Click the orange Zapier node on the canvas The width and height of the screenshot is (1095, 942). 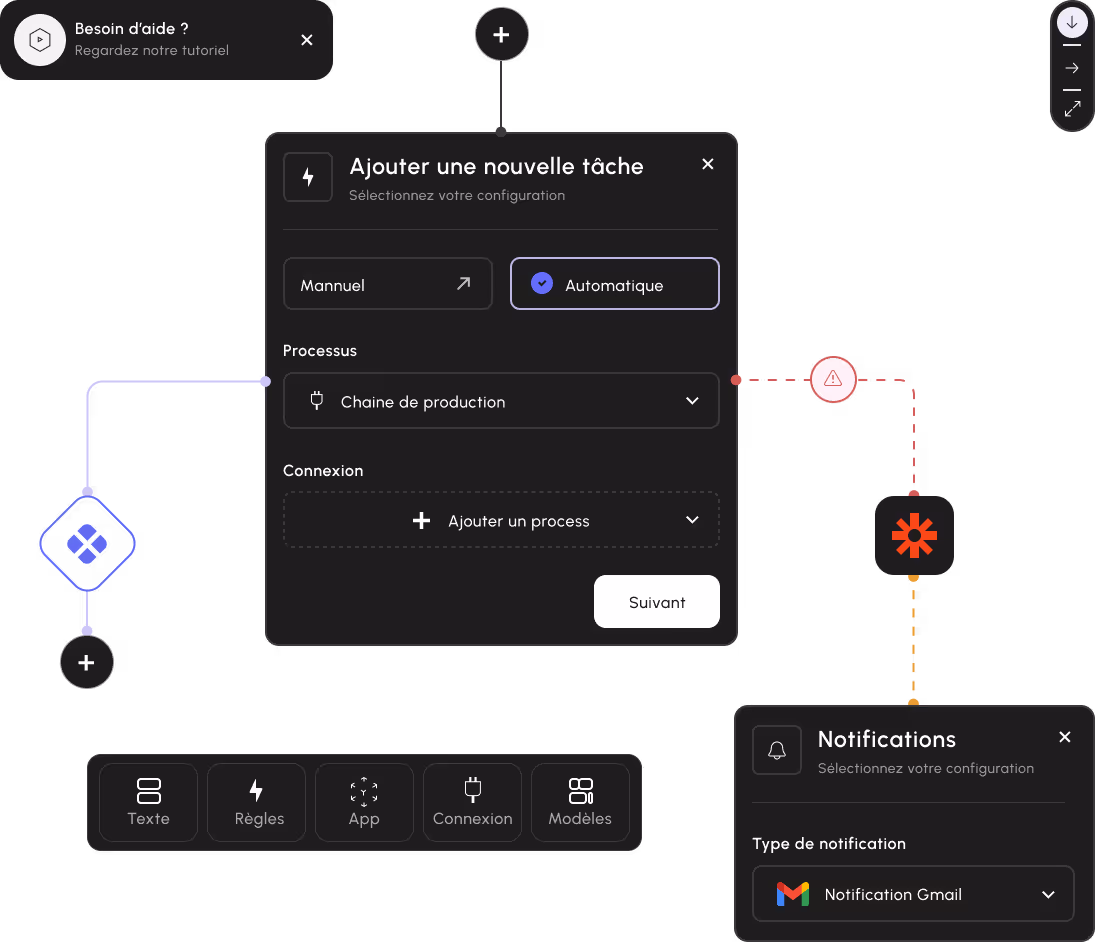click(x=913, y=536)
